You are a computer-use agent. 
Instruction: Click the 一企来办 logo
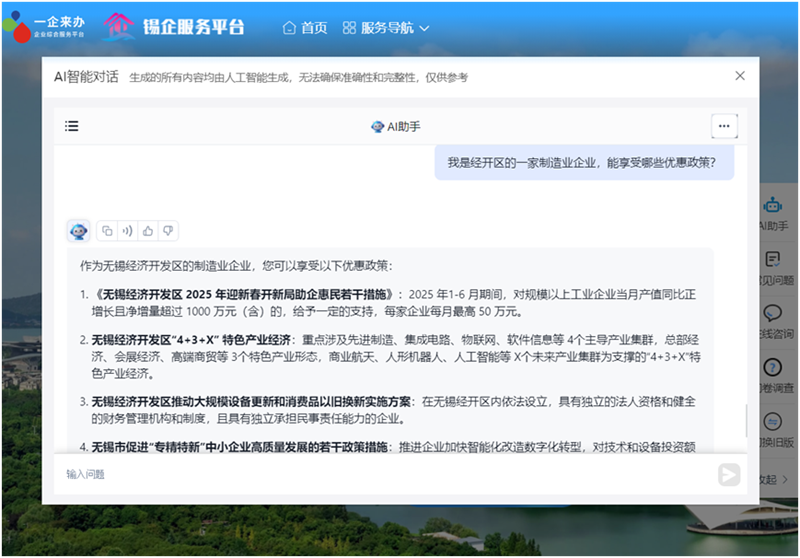click(x=45, y=27)
